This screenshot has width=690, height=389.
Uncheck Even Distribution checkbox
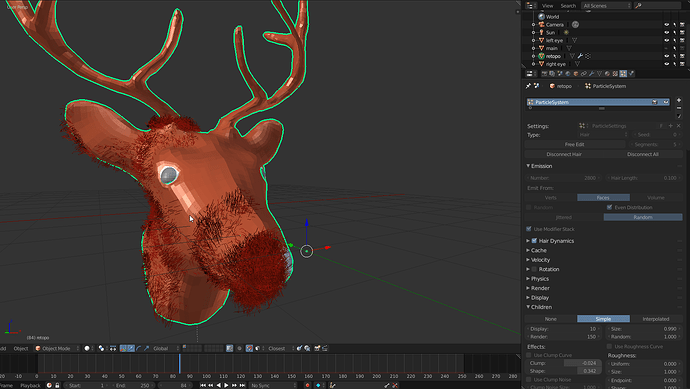pyautogui.click(x=609, y=207)
